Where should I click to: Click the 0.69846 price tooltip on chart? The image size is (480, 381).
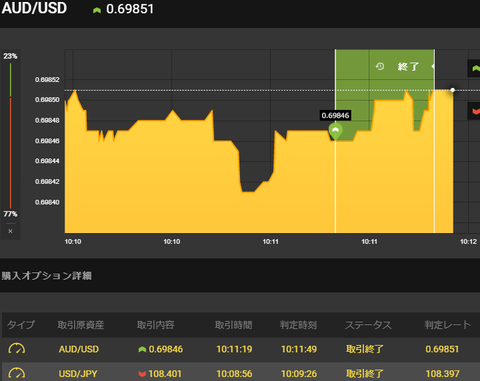coord(335,115)
